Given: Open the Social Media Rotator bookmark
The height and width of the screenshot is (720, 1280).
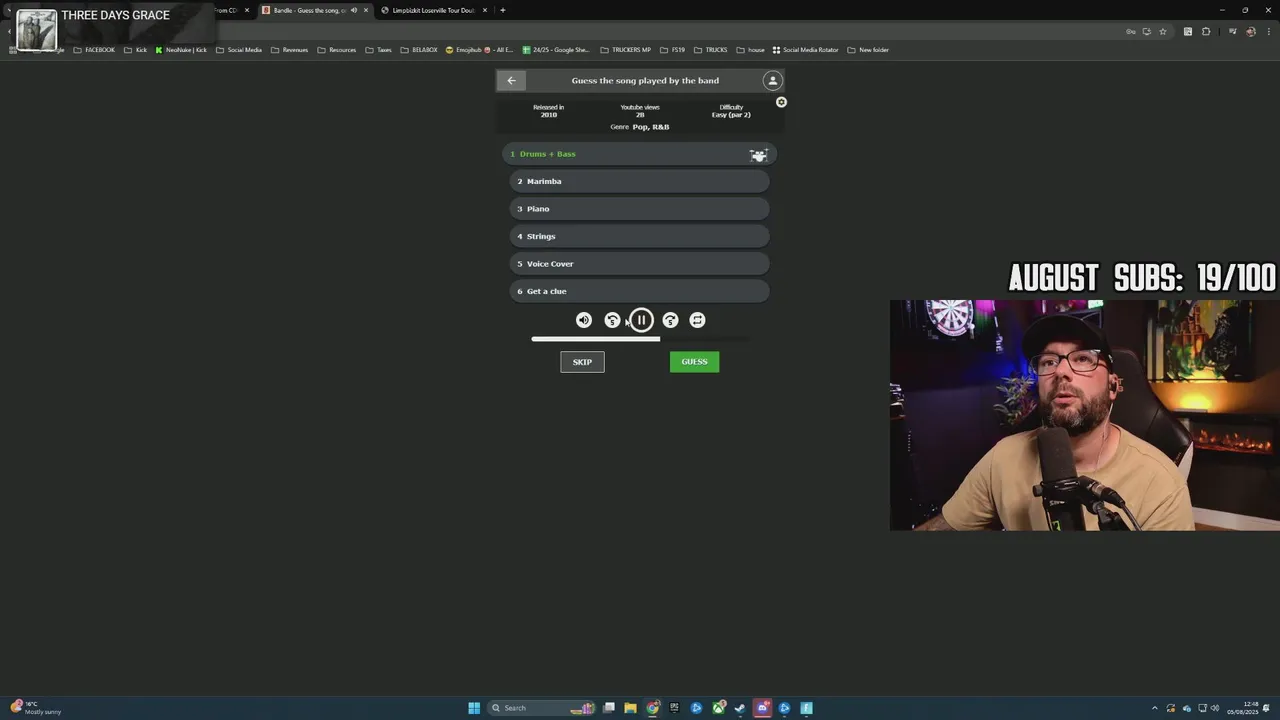Looking at the screenshot, I should pyautogui.click(x=805, y=50).
